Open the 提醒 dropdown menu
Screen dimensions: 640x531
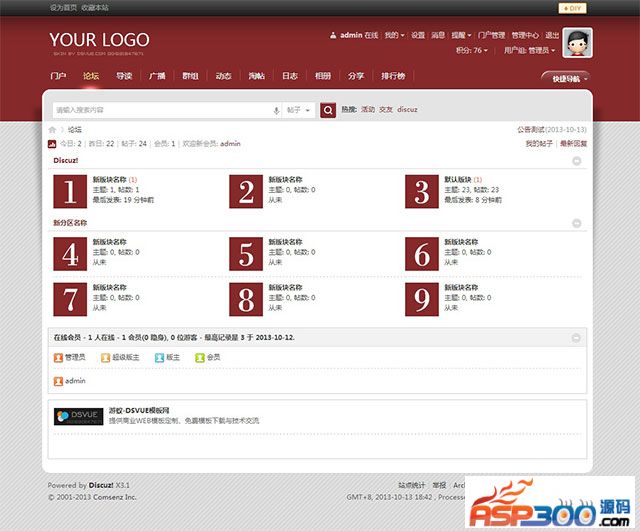[x=461, y=36]
